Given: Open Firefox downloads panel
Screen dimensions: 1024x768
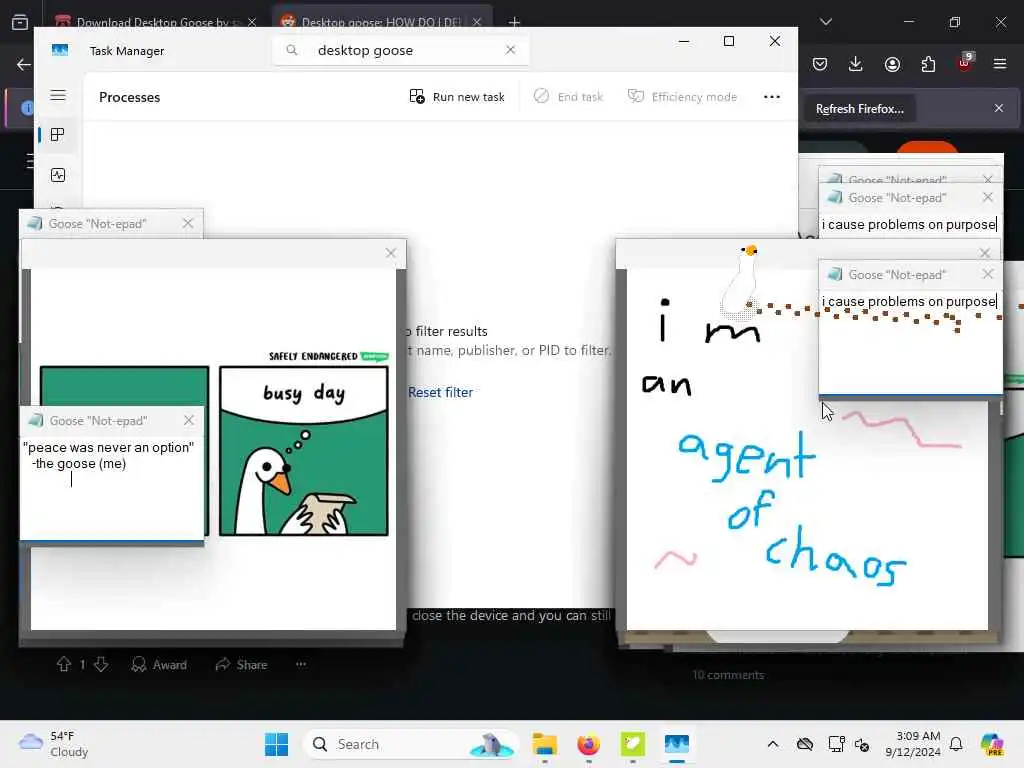Looking at the screenshot, I should pos(856,64).
